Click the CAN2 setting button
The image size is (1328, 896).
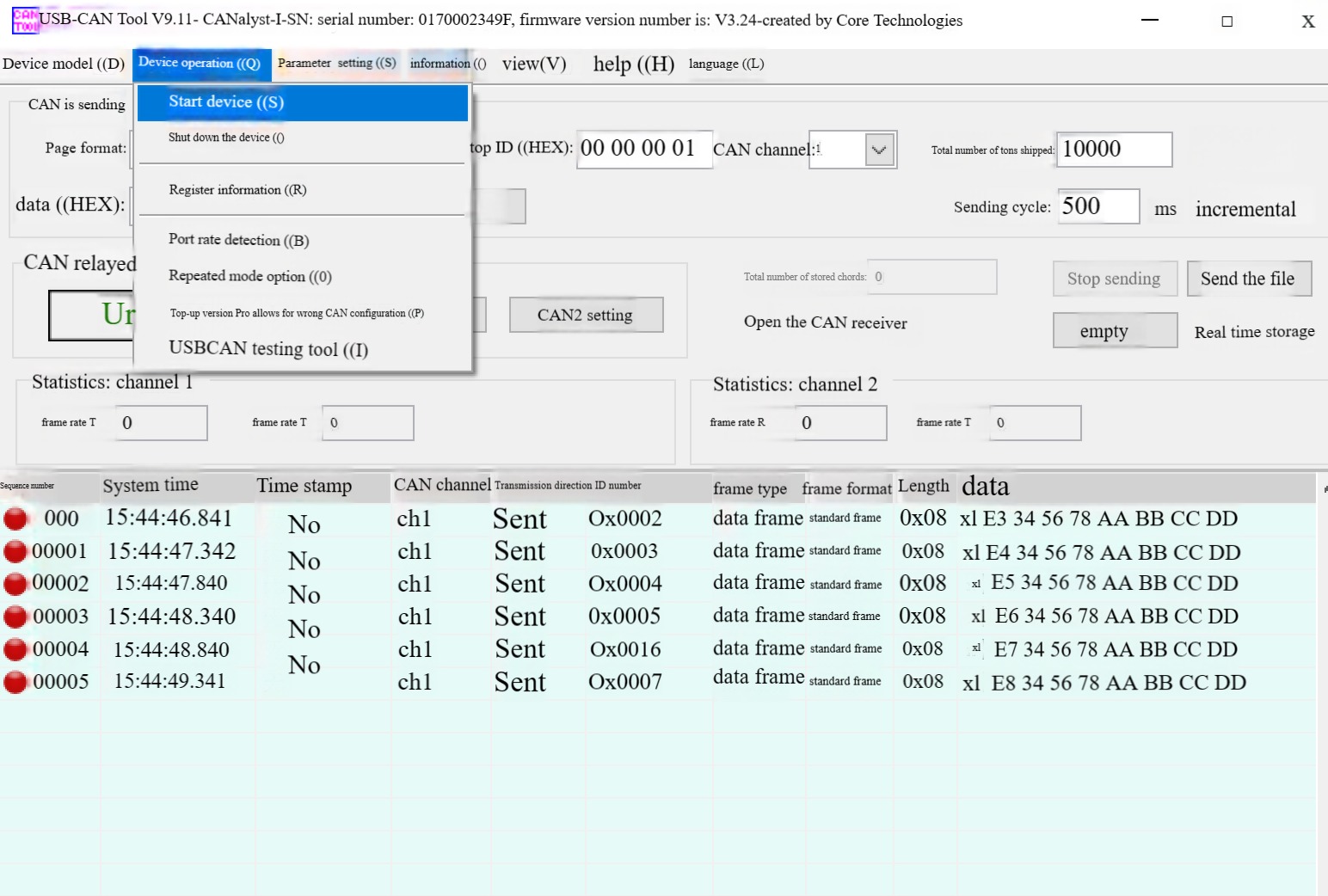[586, 315]
